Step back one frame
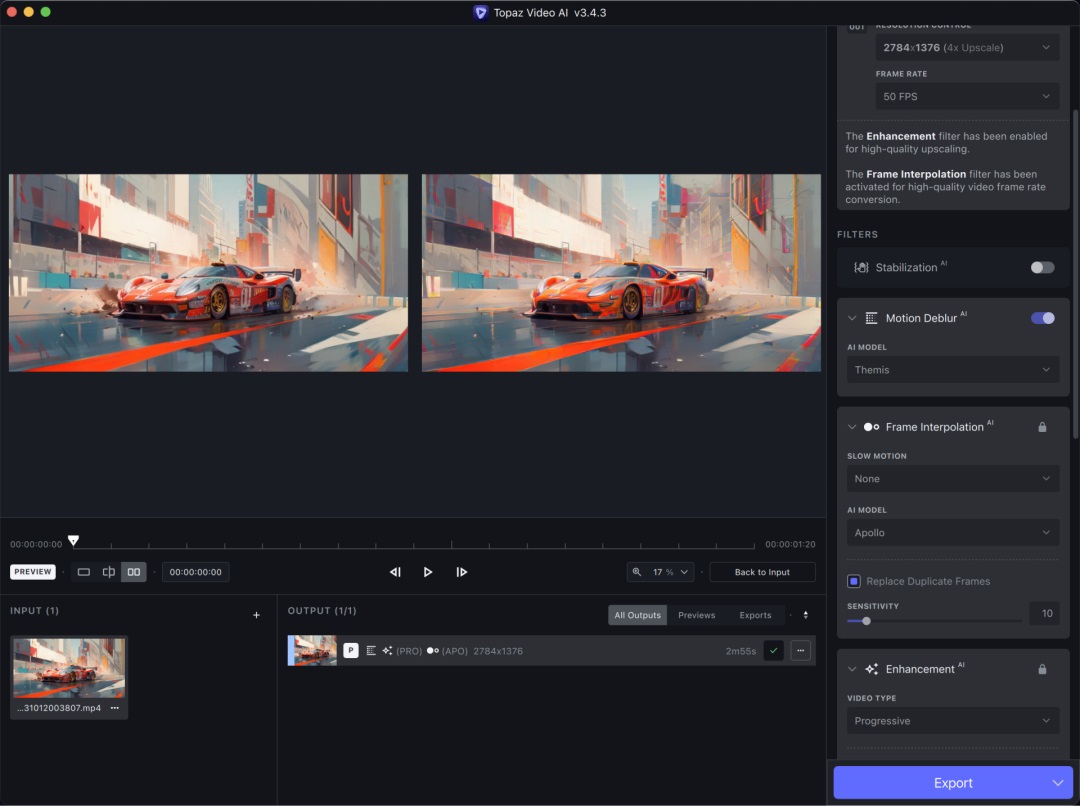 (395, 572)
